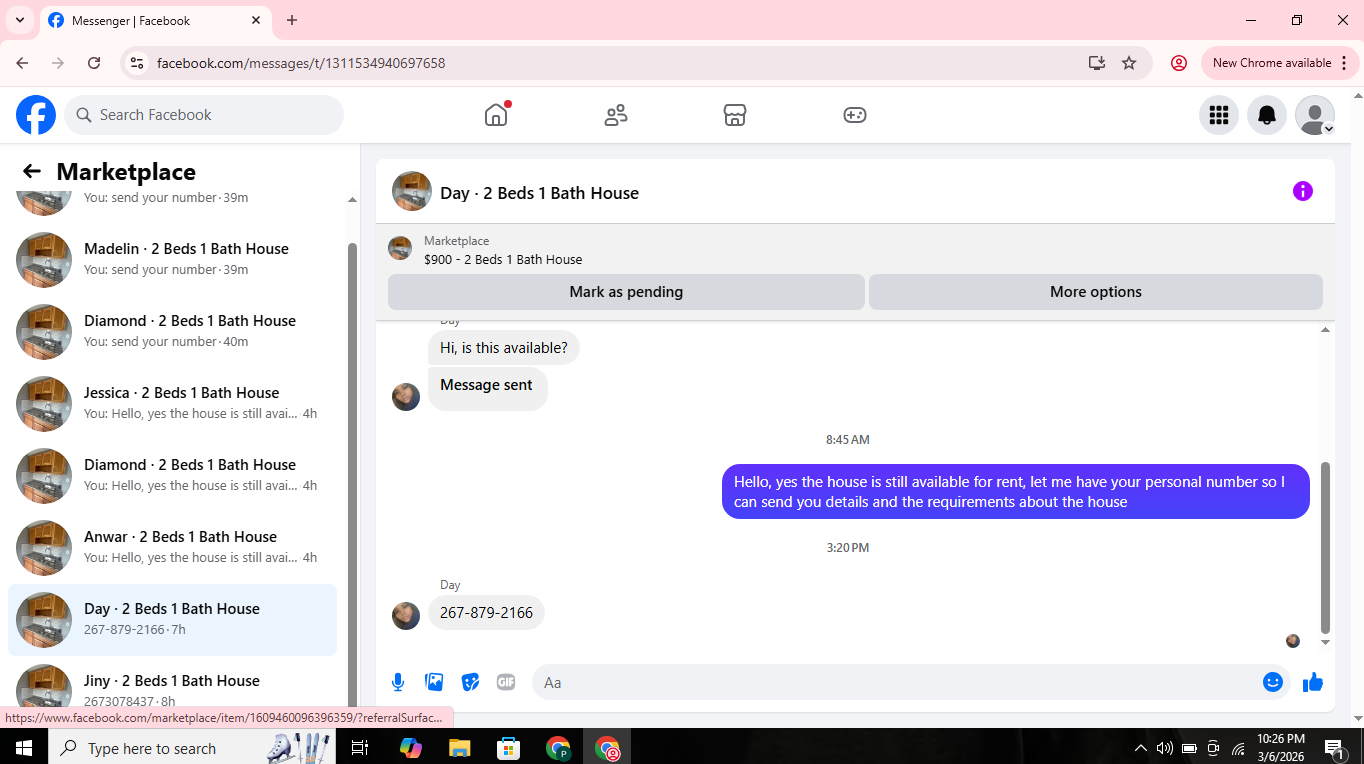1364x764 pixels.
Task: Click the purple sent reply message
Action: coord(1015,491)
